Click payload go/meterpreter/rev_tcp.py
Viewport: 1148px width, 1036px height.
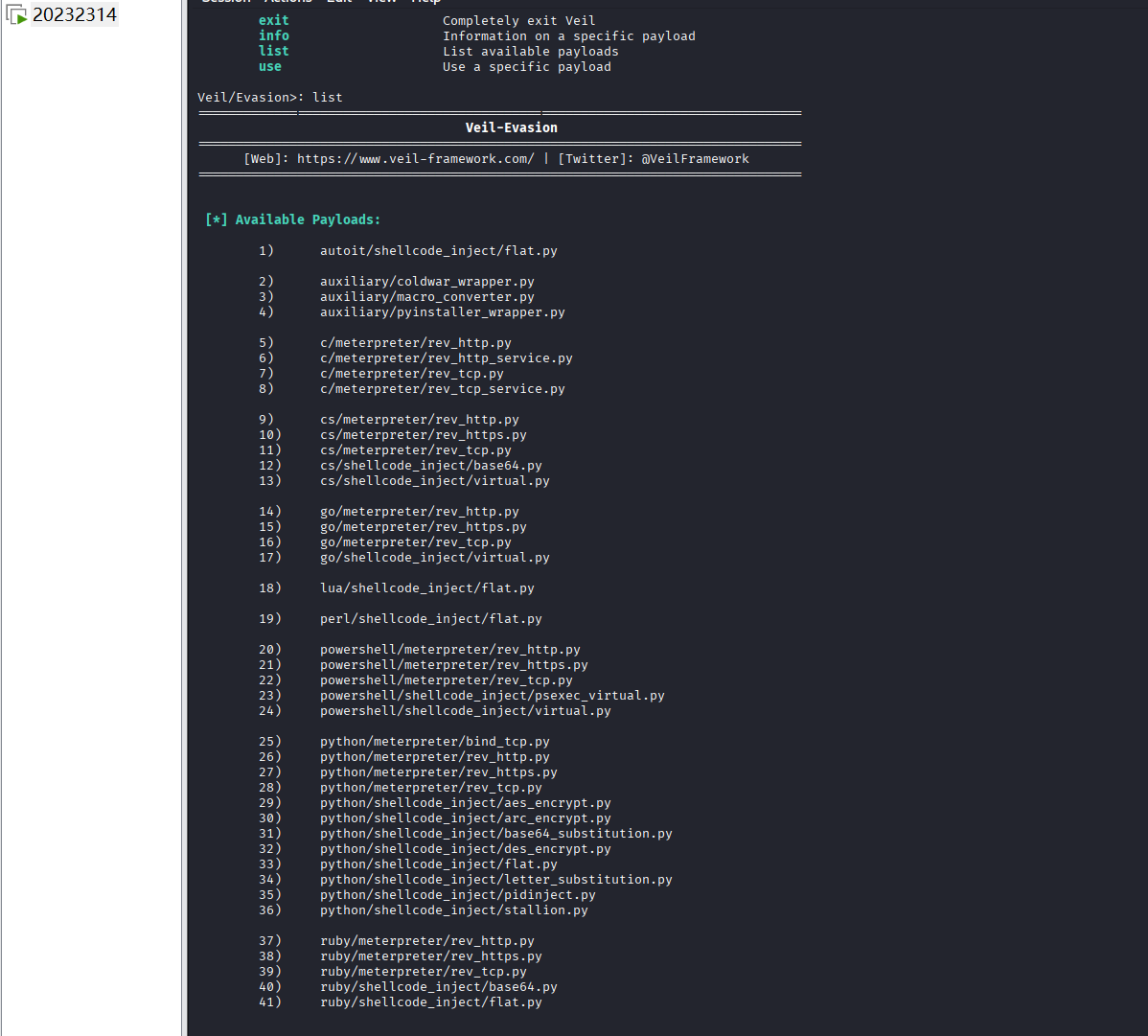[416, 542]
